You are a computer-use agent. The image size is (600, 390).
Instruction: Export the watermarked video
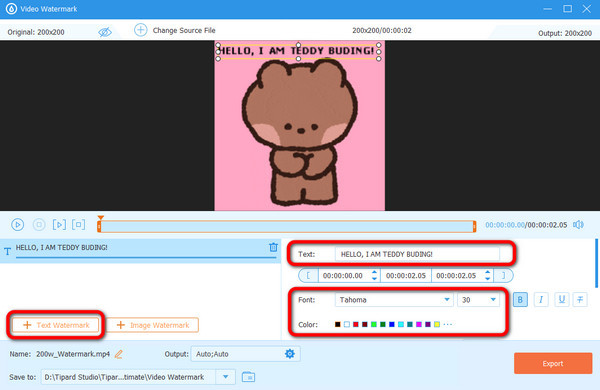553,363
